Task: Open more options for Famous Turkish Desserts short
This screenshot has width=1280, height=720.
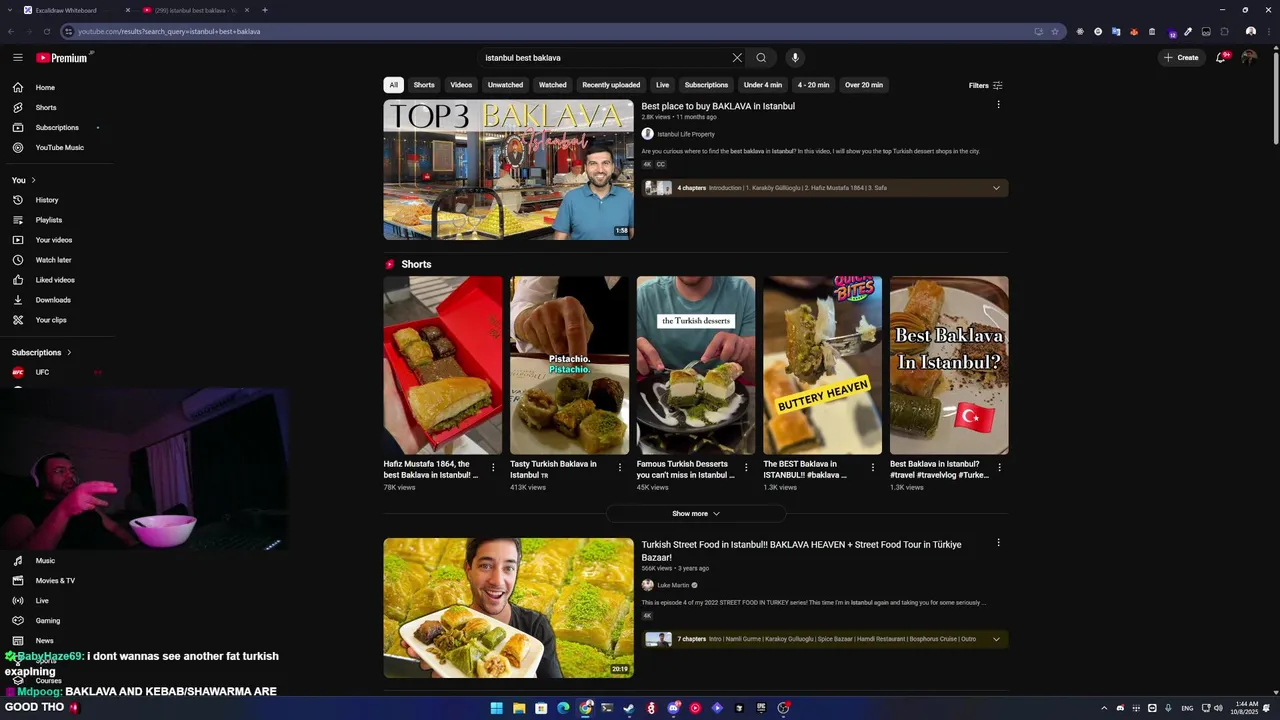Action: coord(746,467)
